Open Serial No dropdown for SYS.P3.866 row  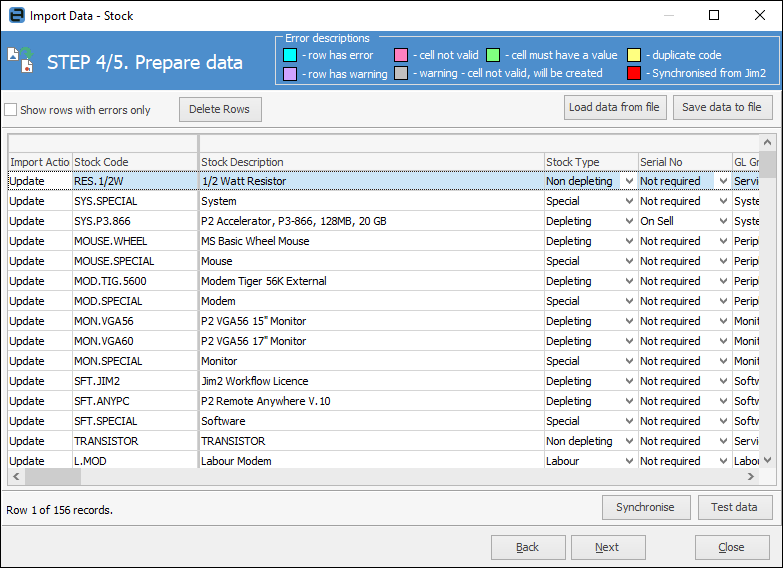tap(723, 221)
